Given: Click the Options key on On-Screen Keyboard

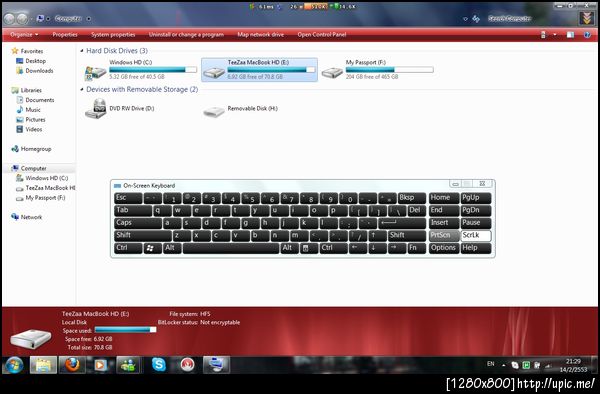Looking at the screenshot, I should [444, 248].
